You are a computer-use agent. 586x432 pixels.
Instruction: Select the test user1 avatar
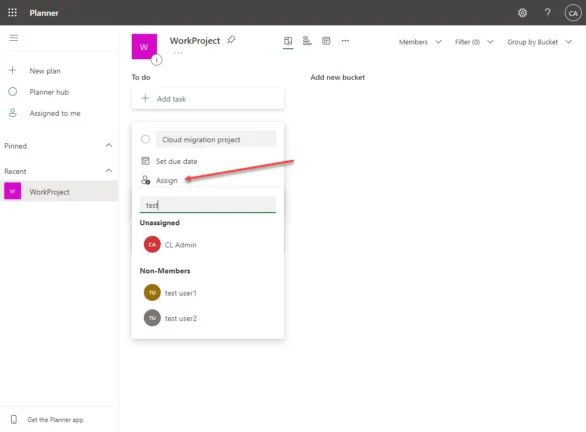(x=152, y=293)
